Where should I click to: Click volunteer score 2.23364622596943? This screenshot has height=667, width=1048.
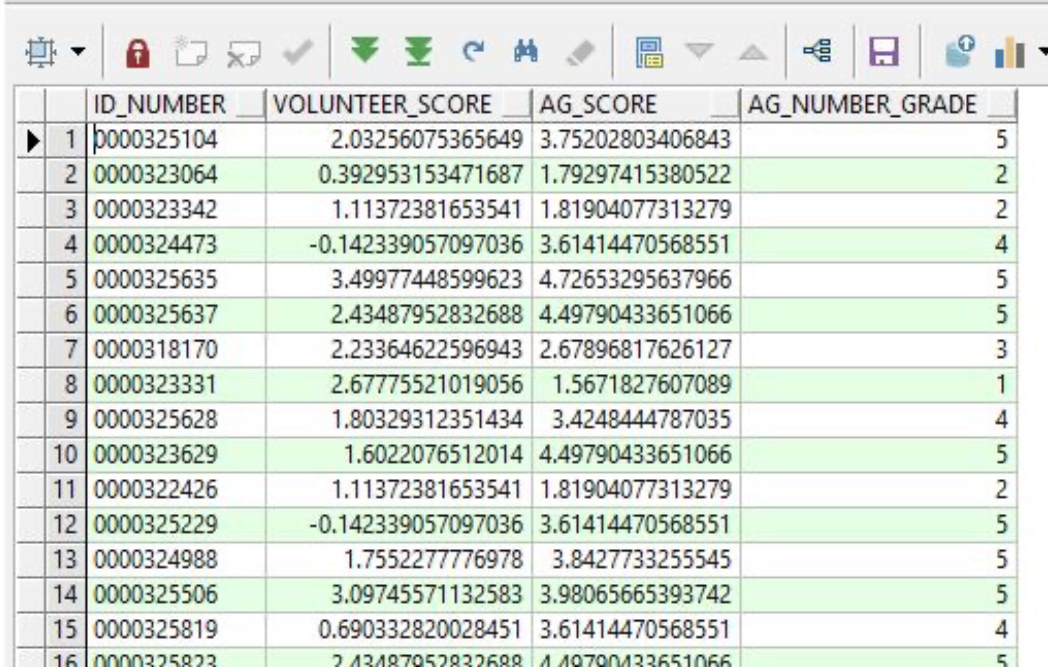(x=399, y=350)
